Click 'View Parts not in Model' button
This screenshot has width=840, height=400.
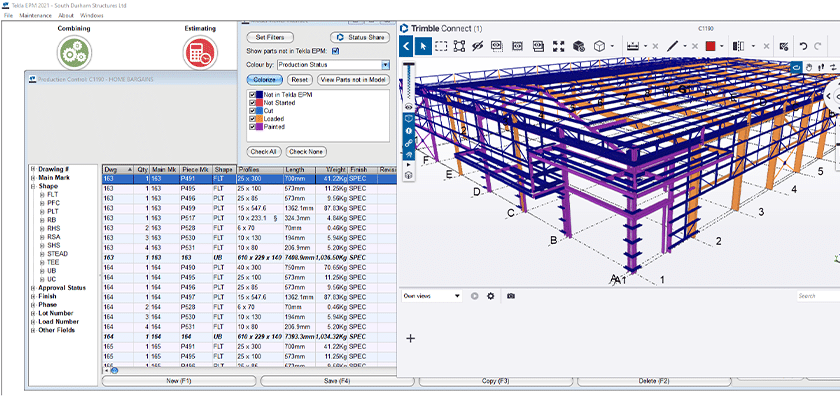click(354, 79)
